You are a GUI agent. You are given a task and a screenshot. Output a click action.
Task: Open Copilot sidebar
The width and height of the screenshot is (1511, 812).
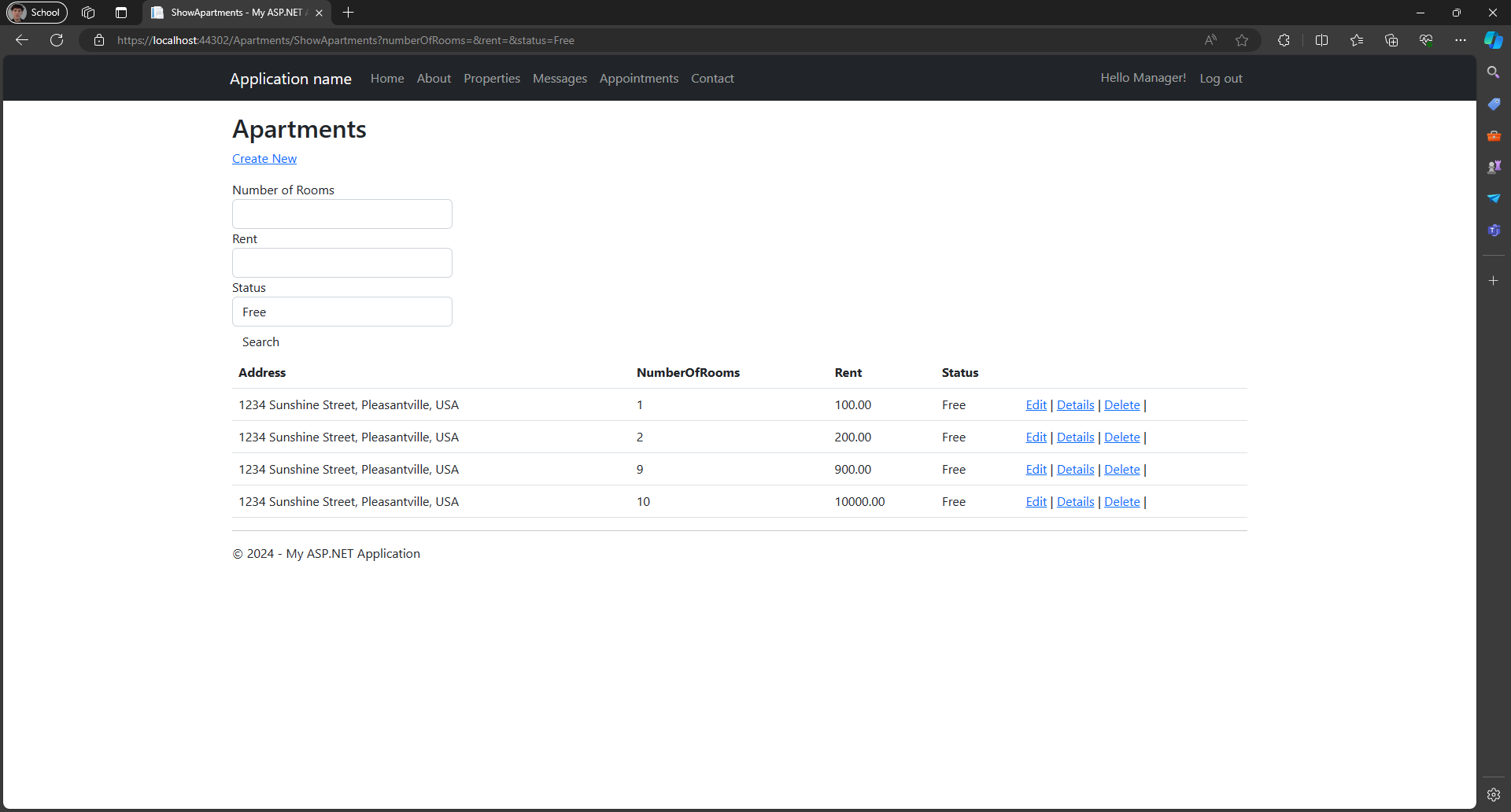[x=1494, y=40]
